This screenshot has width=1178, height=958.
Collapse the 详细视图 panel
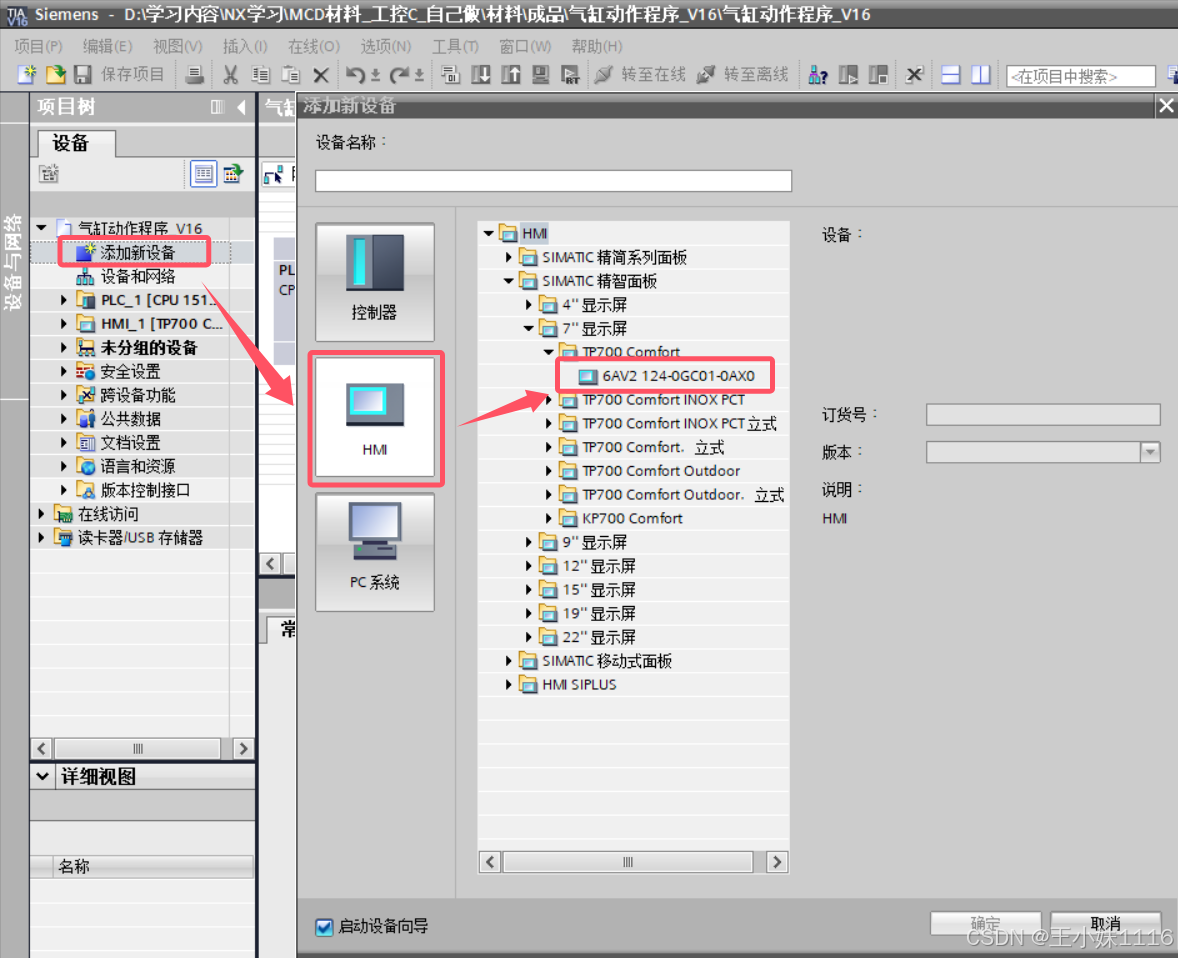point(43,777)
